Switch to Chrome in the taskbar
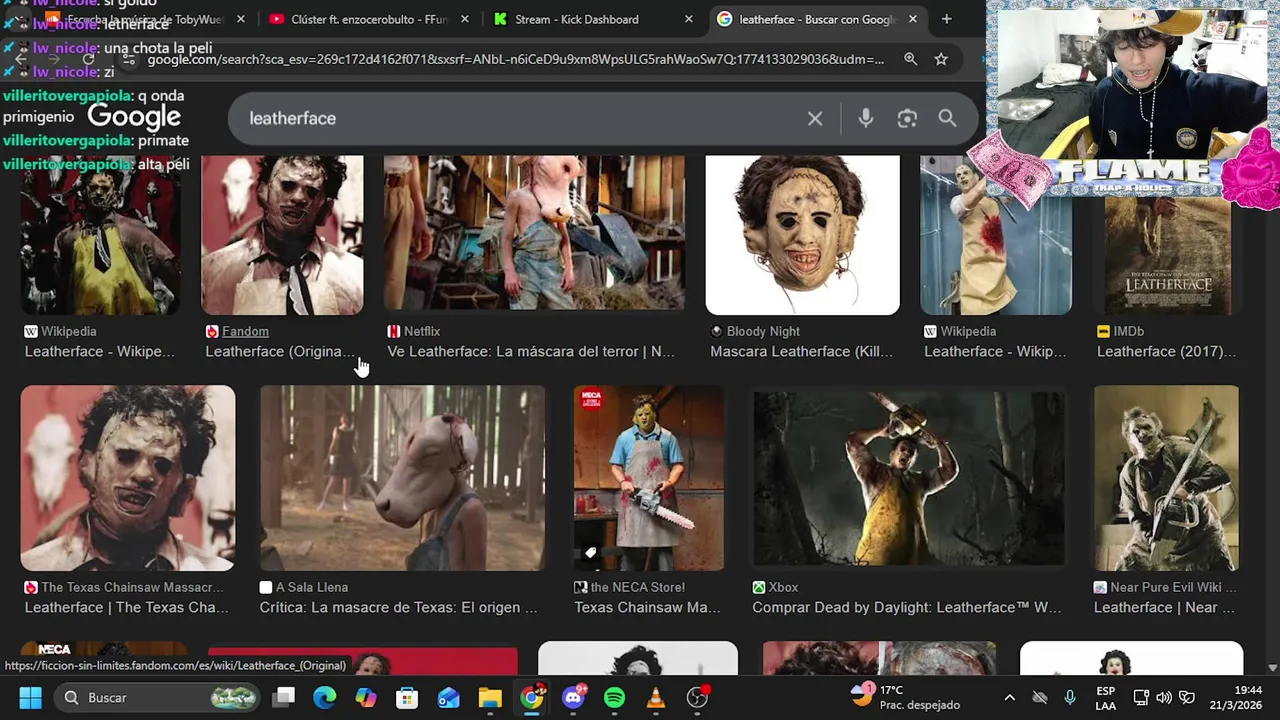 532,697
